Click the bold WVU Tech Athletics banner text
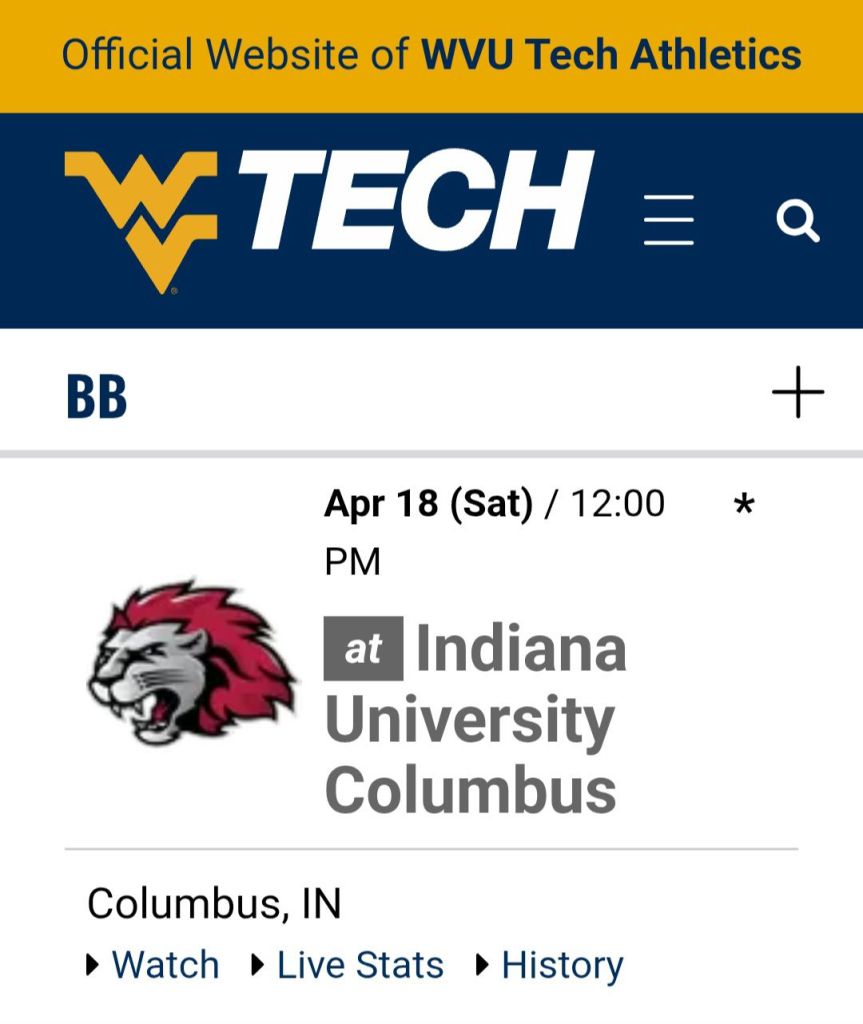Image resolution: width=863 pixels, height=1024 pixels. [611, 54]
